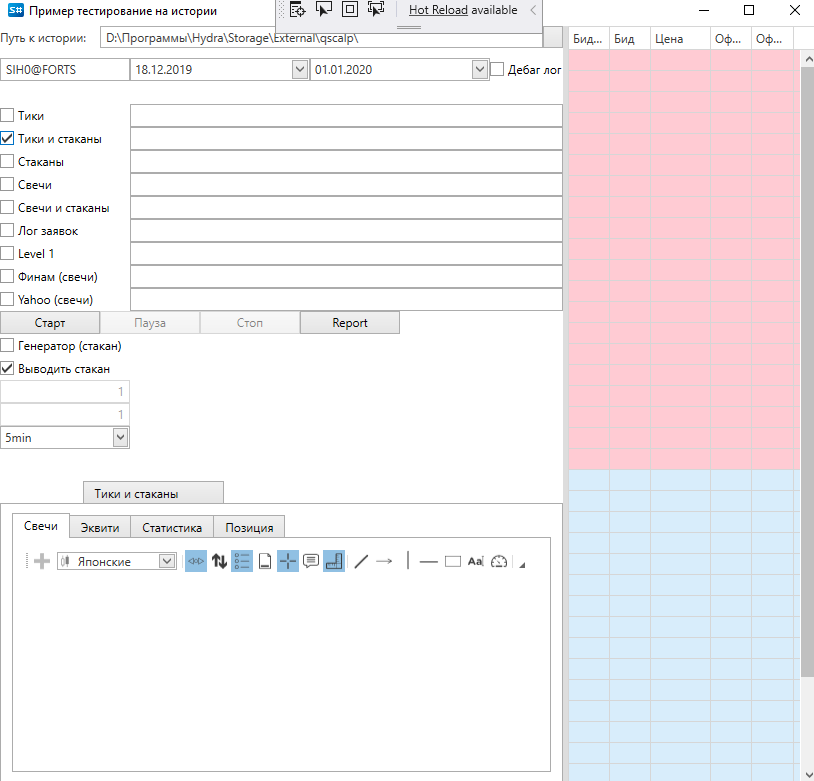Uncheck the Выводить стакан checkbox
Viewport: 814px width, 781px height.
(x=8, y=368)
